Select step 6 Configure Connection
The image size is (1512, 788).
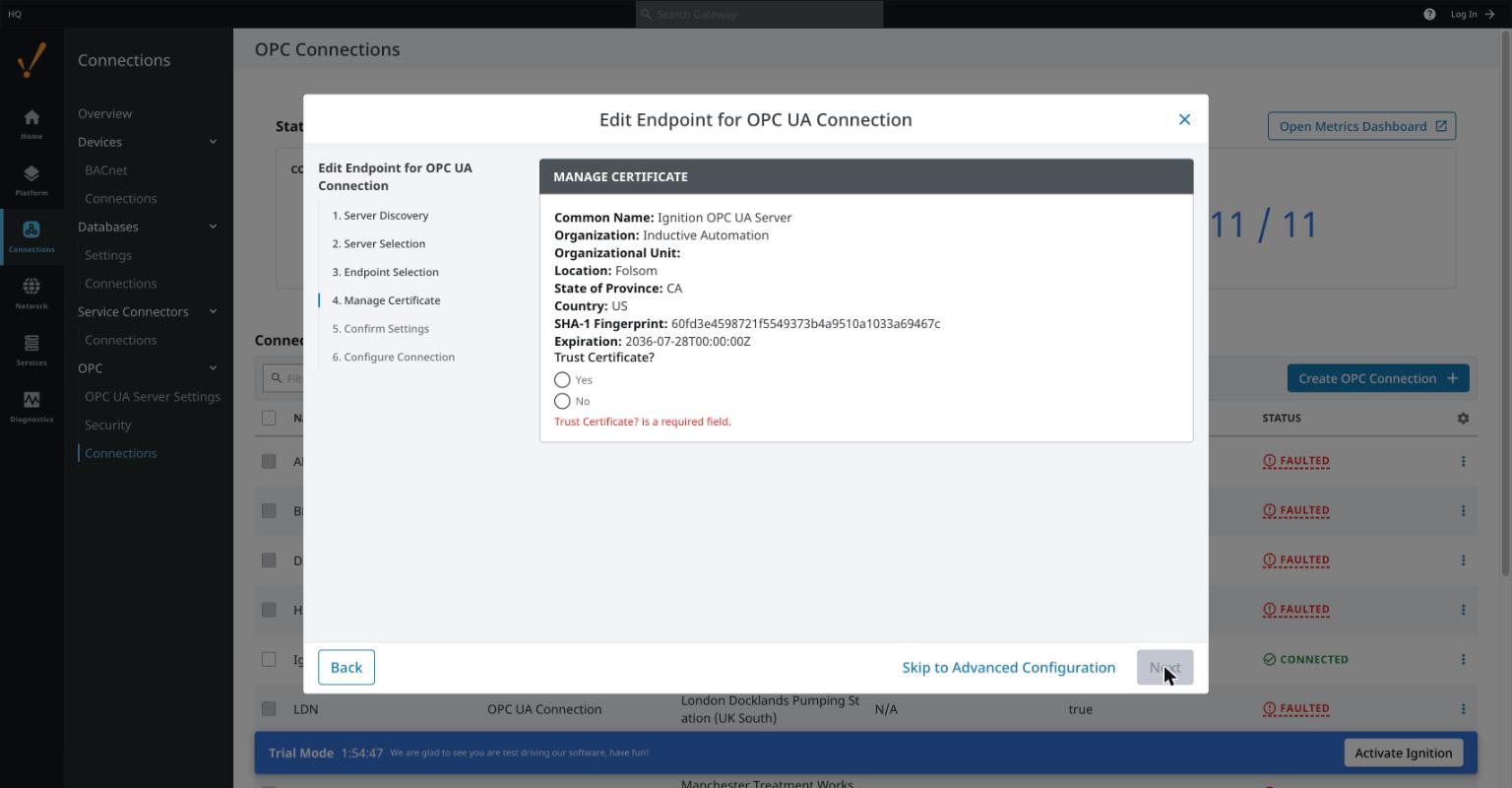click(x=393, y=358)
